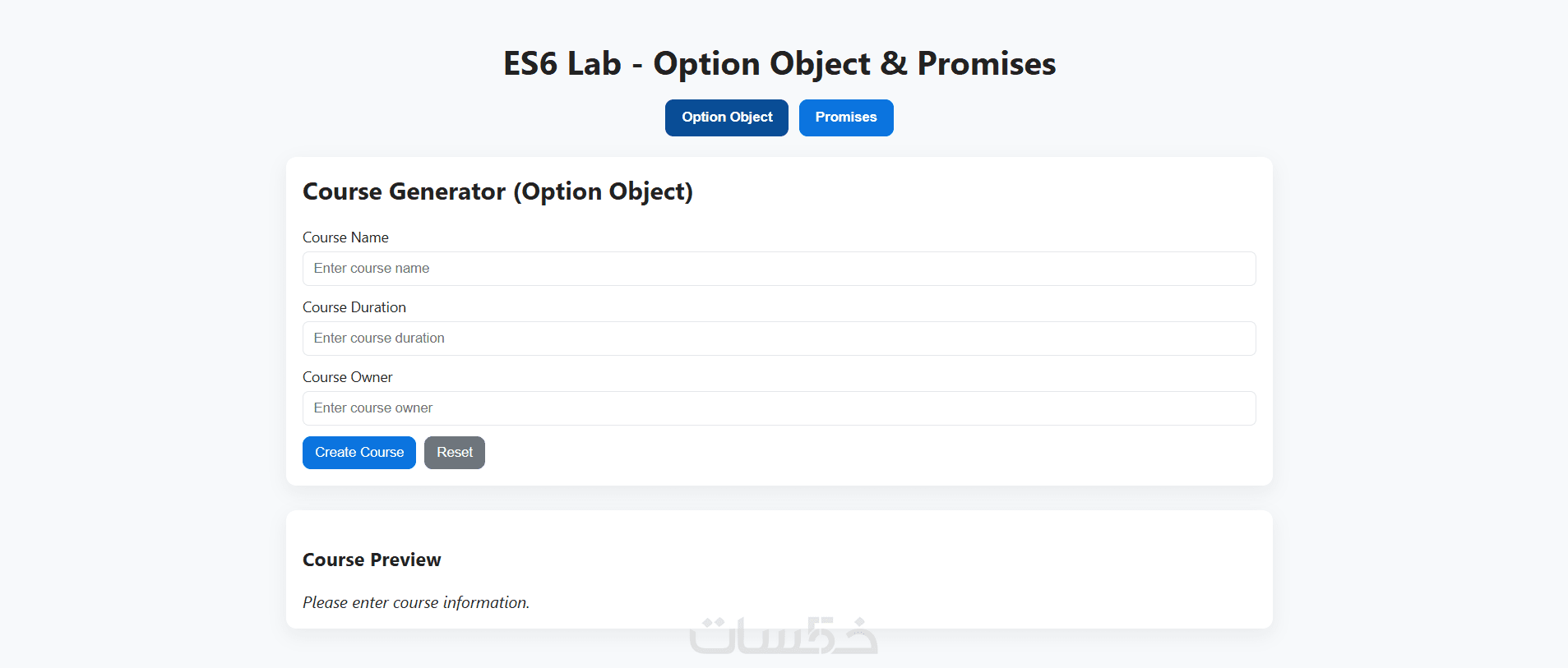Click the Course Preview heading
The width and height of the screenshot is (1568, 668).
[372, 560]
